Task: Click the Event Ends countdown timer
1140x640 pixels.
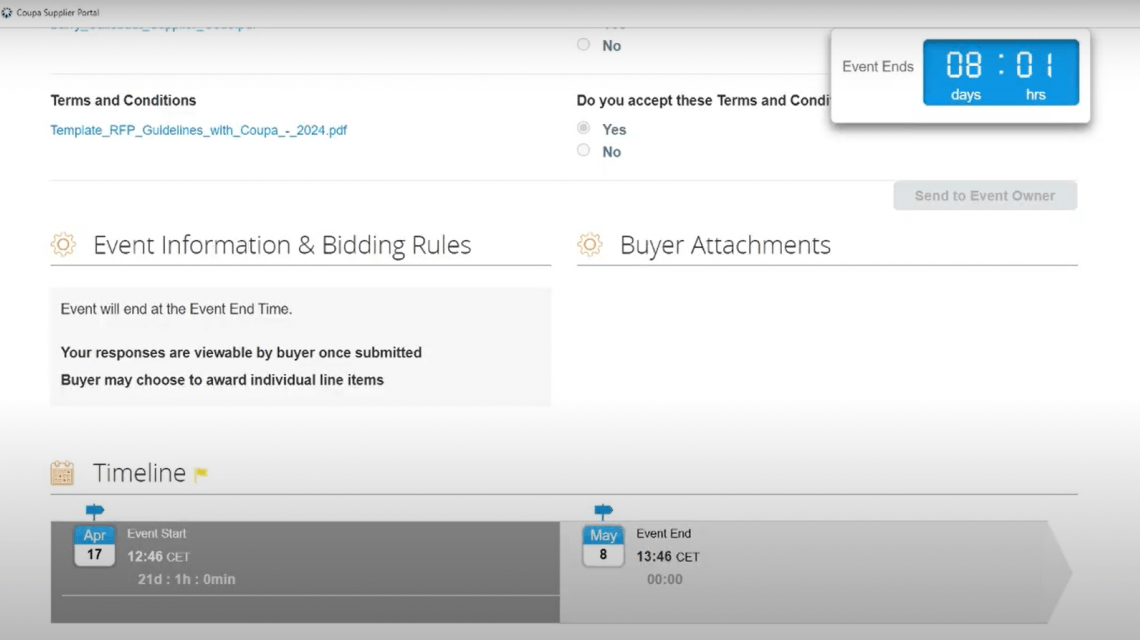Action: (x=1001, y=72)
